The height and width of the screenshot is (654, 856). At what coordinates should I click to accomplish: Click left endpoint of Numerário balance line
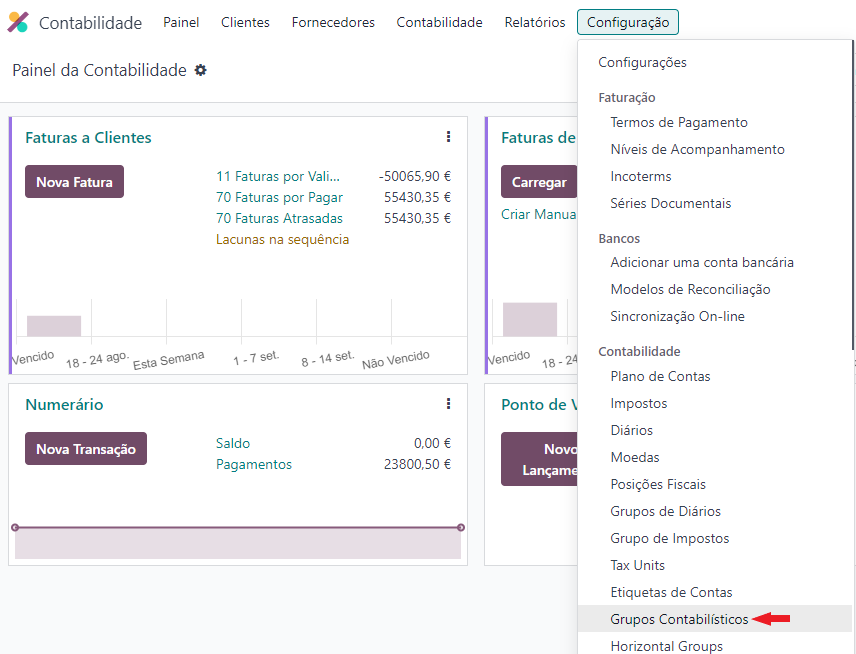click(15, 527)
